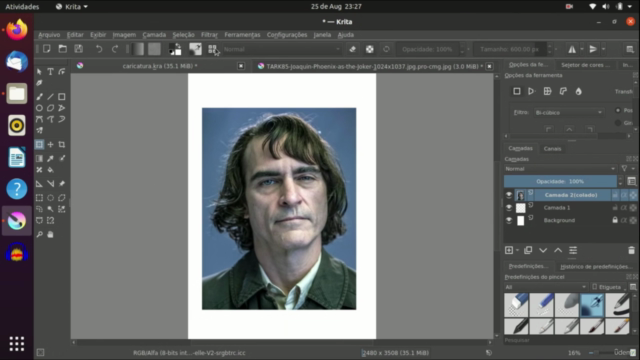This screenshot has height=360, width=640.
Task: Launch Firefox from the dock
Action: tap(17, 30)
